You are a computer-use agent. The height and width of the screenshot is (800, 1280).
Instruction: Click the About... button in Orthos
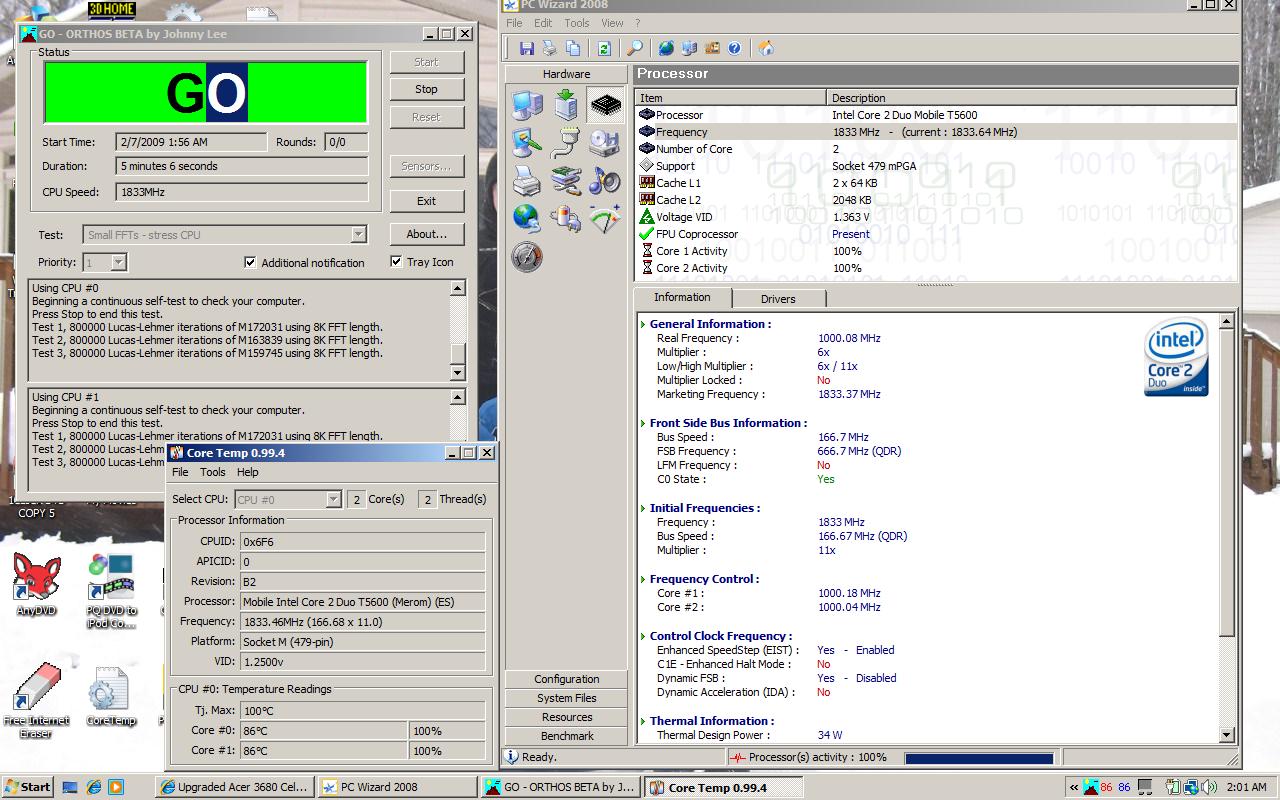click(x=426, y=234)
